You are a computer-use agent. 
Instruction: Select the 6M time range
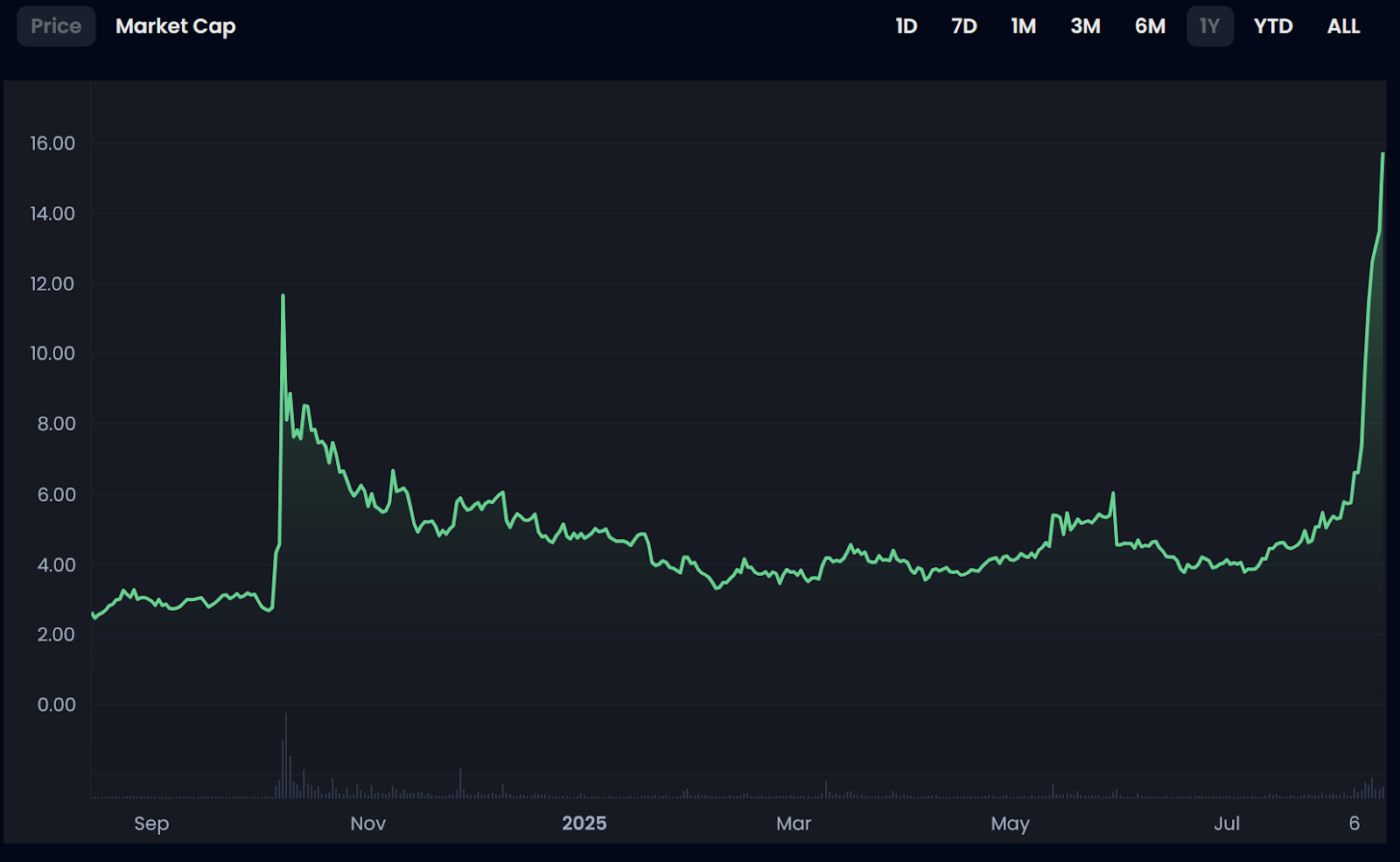(x=1149, y=26)
